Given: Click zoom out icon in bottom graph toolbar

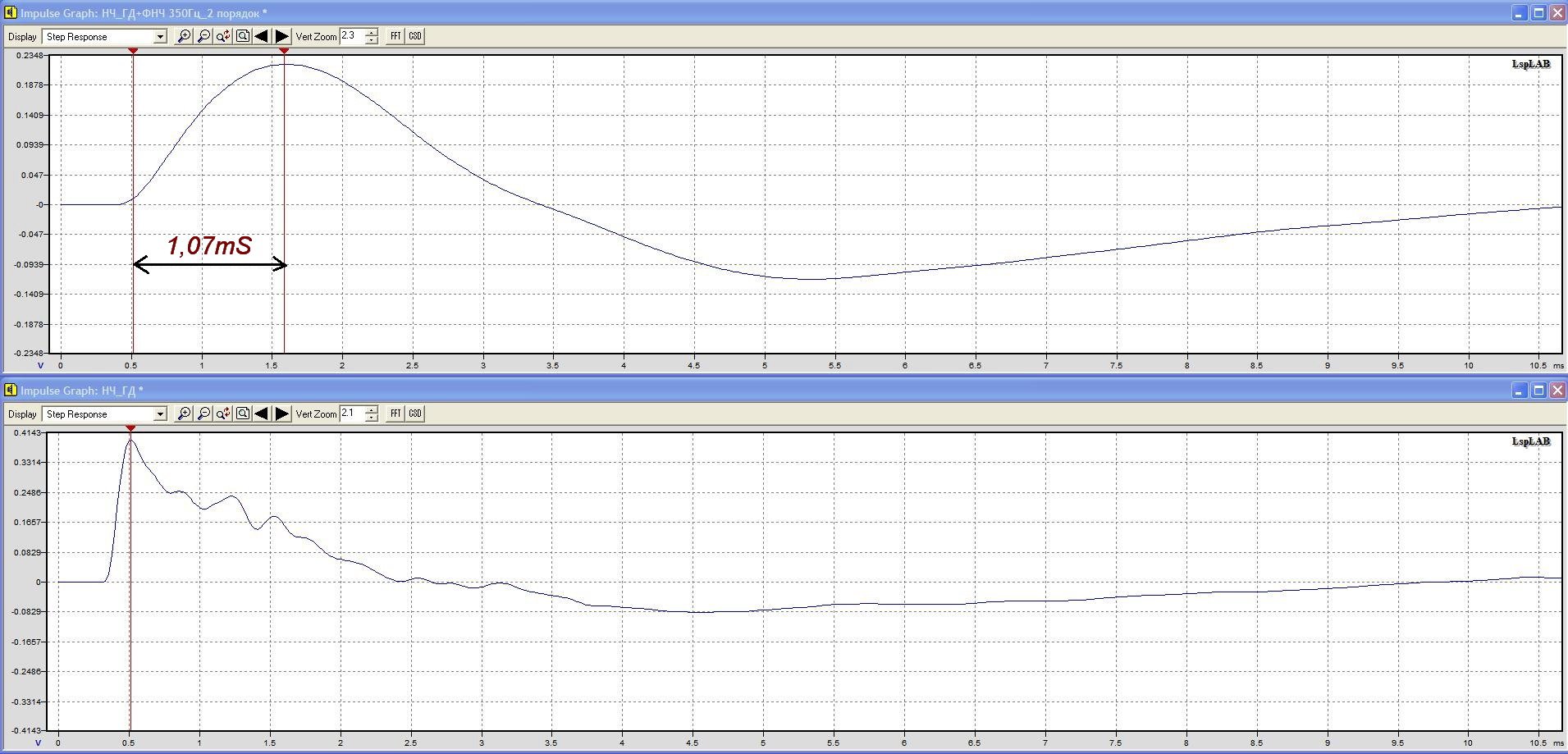Looking at the screenshot, I should pos(203,414).
